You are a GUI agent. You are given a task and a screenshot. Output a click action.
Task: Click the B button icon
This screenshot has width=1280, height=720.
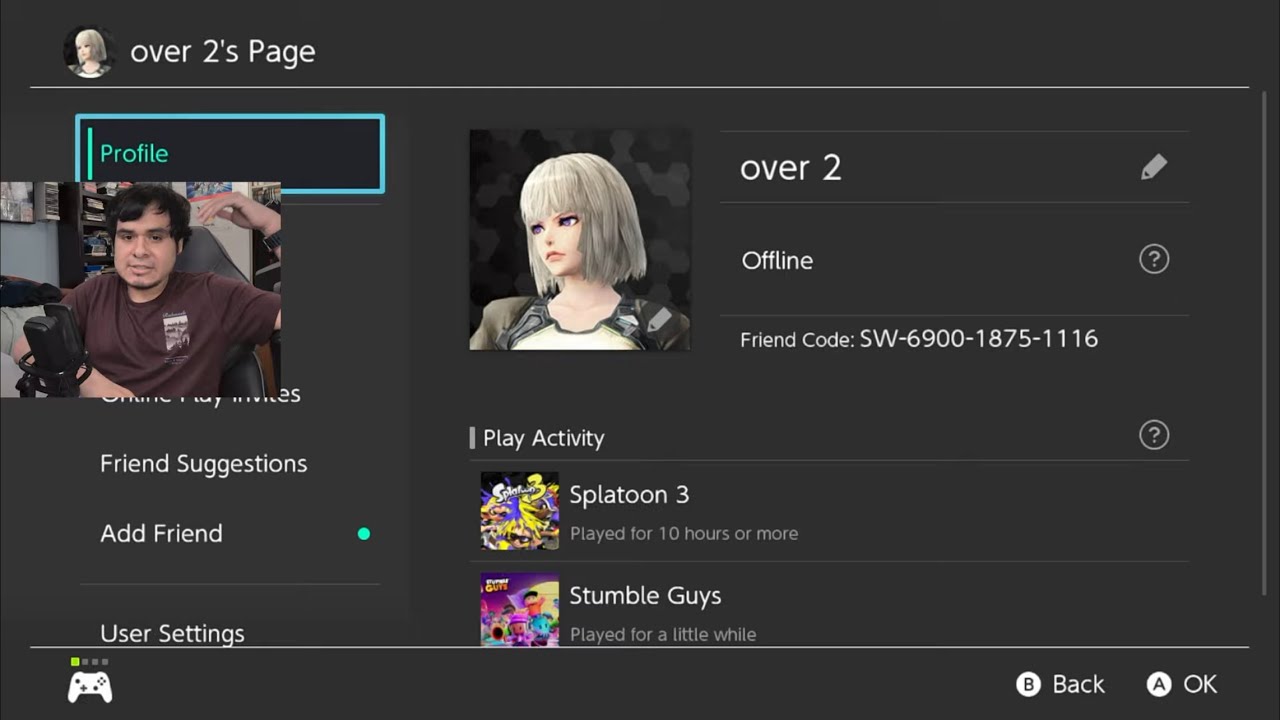pos(1028,684)
